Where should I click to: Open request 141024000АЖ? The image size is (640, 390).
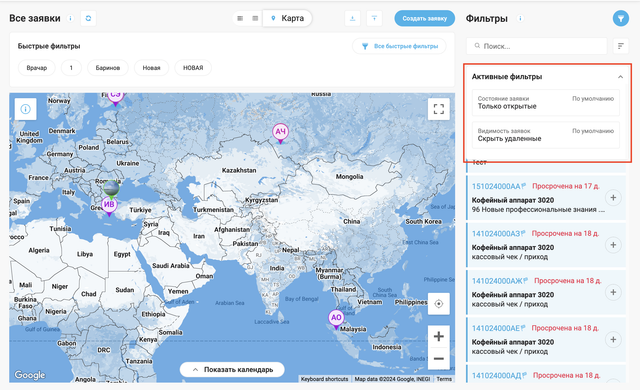point(497,281)
